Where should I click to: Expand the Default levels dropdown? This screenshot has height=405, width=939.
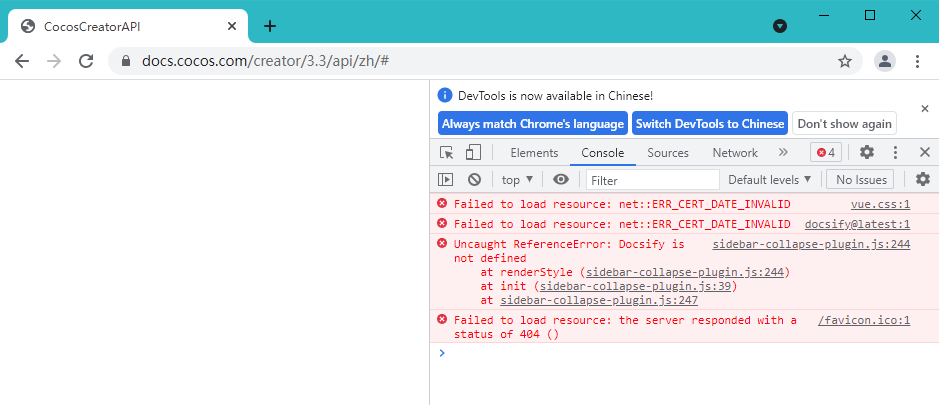770,180
